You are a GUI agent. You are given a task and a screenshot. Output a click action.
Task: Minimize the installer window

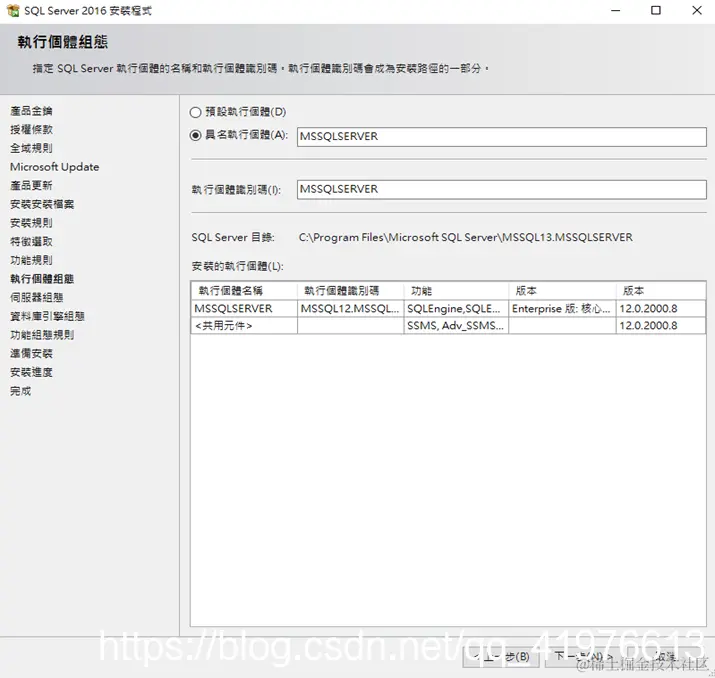click(x=616, y=10)
